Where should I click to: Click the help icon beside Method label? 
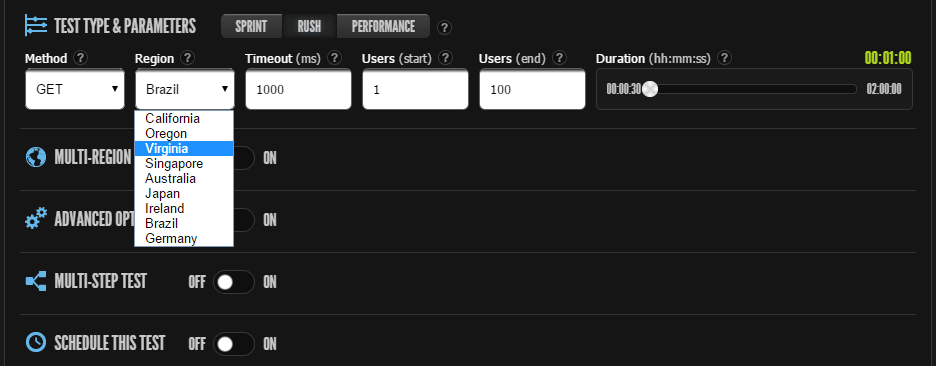point(81,59)
